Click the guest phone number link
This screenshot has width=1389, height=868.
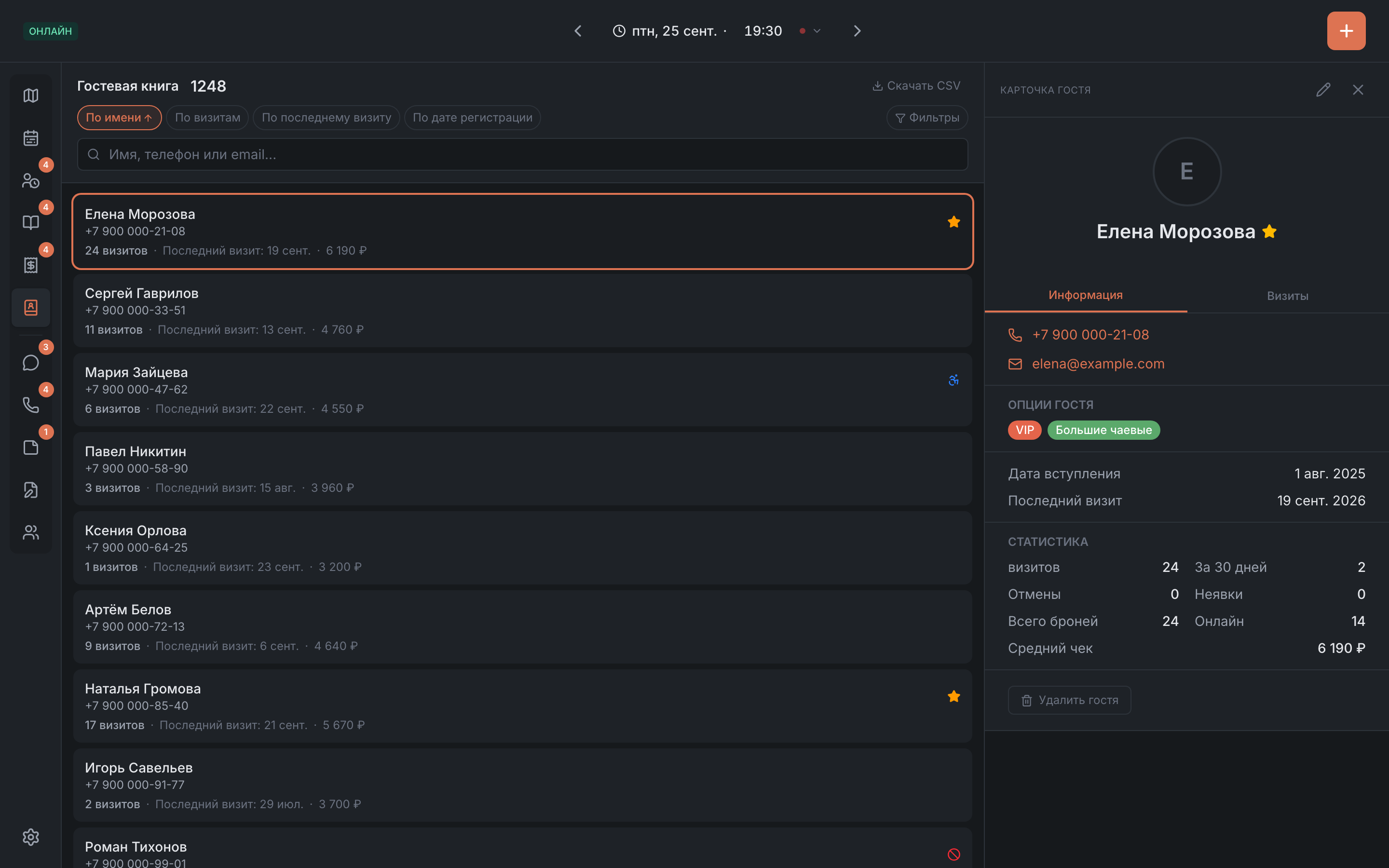pos(1090,335)
